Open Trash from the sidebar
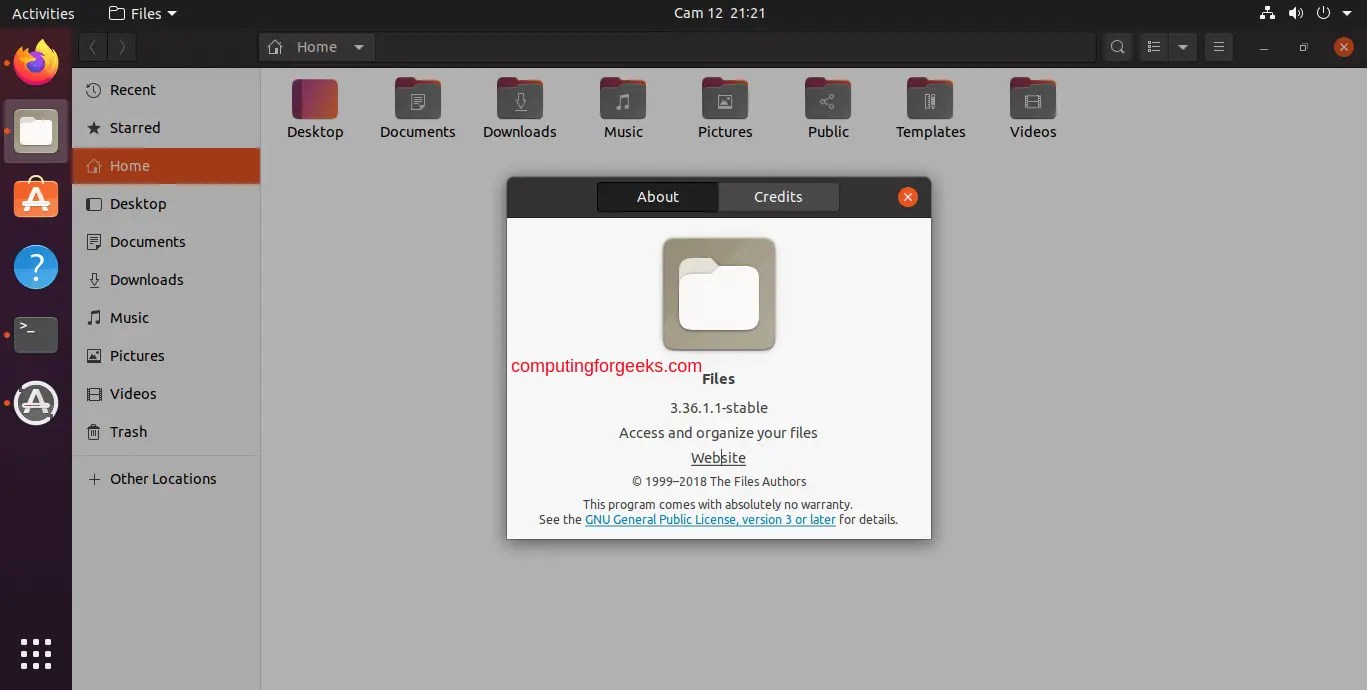1367x690 pixels. (127, 432)
